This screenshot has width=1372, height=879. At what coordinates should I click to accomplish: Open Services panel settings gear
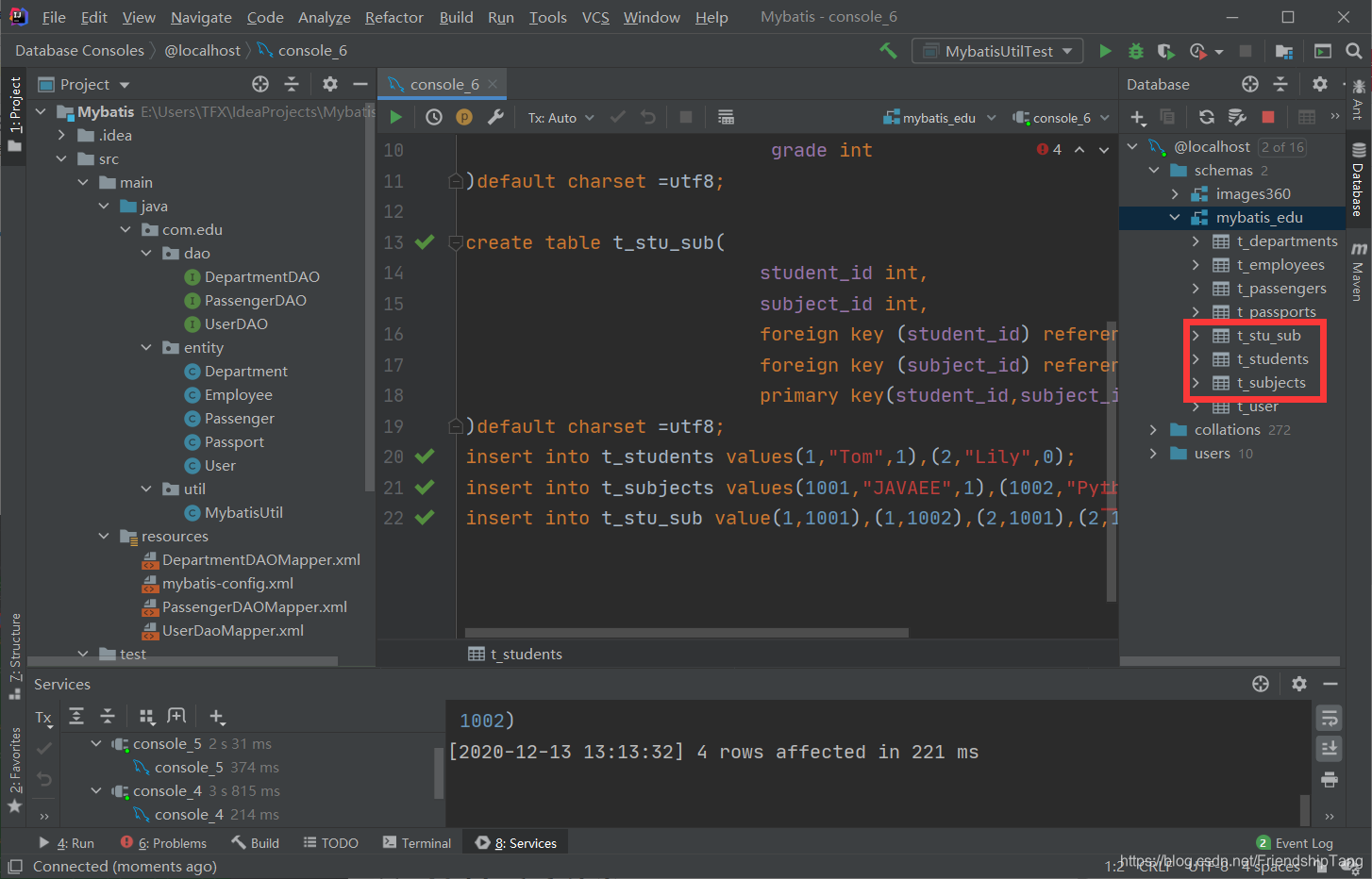coord(1299,684)
